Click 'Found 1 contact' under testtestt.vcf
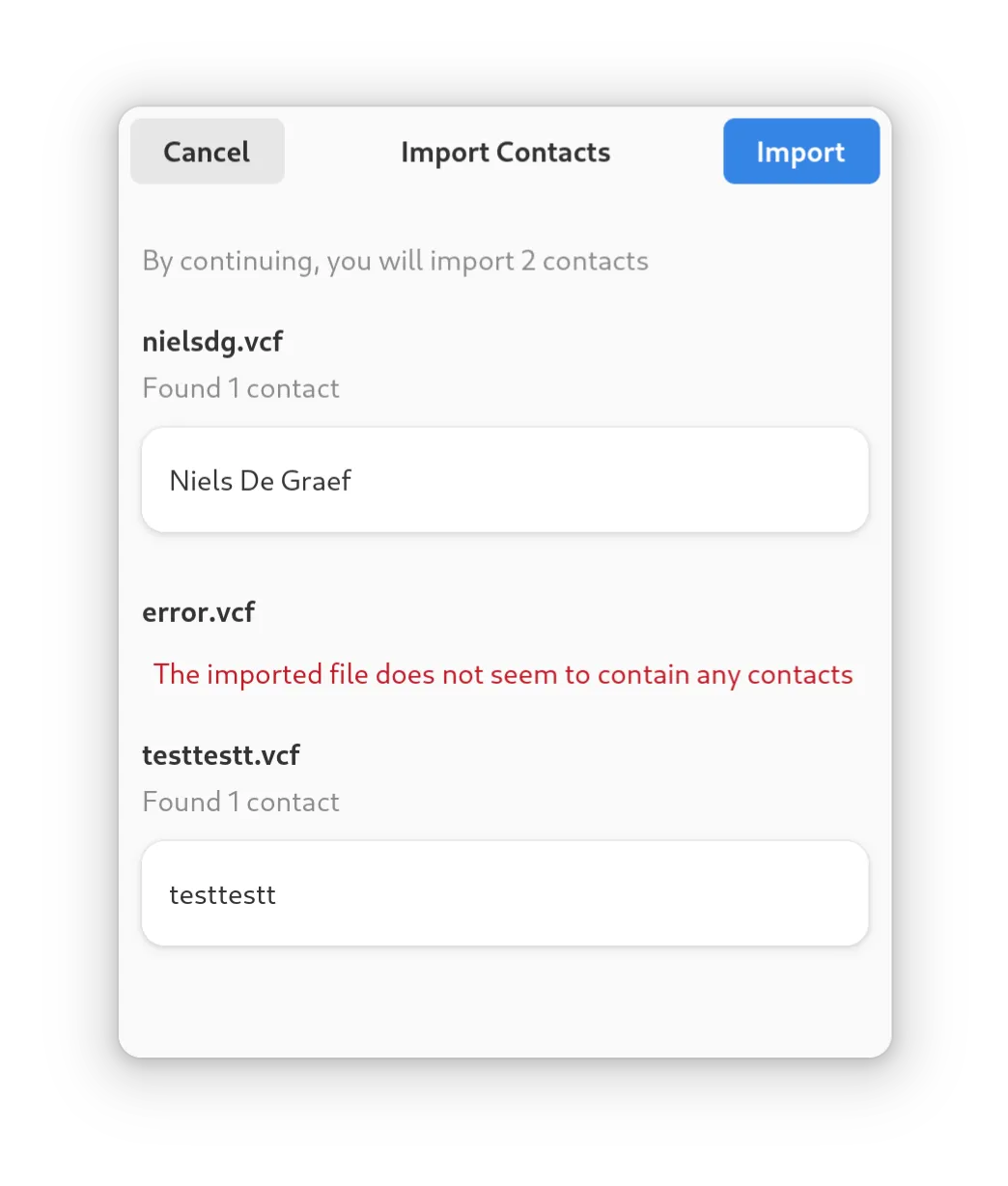1008x1186 pixels. point(240,802)
